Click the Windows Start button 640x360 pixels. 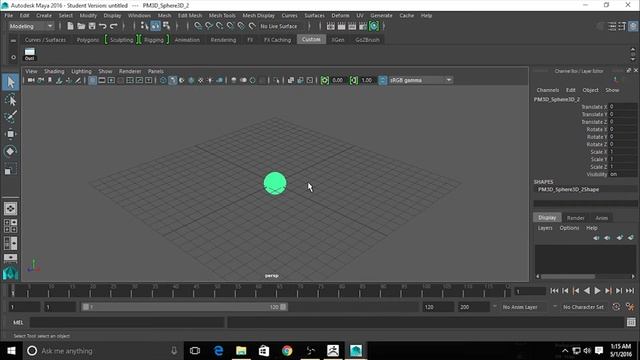coord(11,351)
